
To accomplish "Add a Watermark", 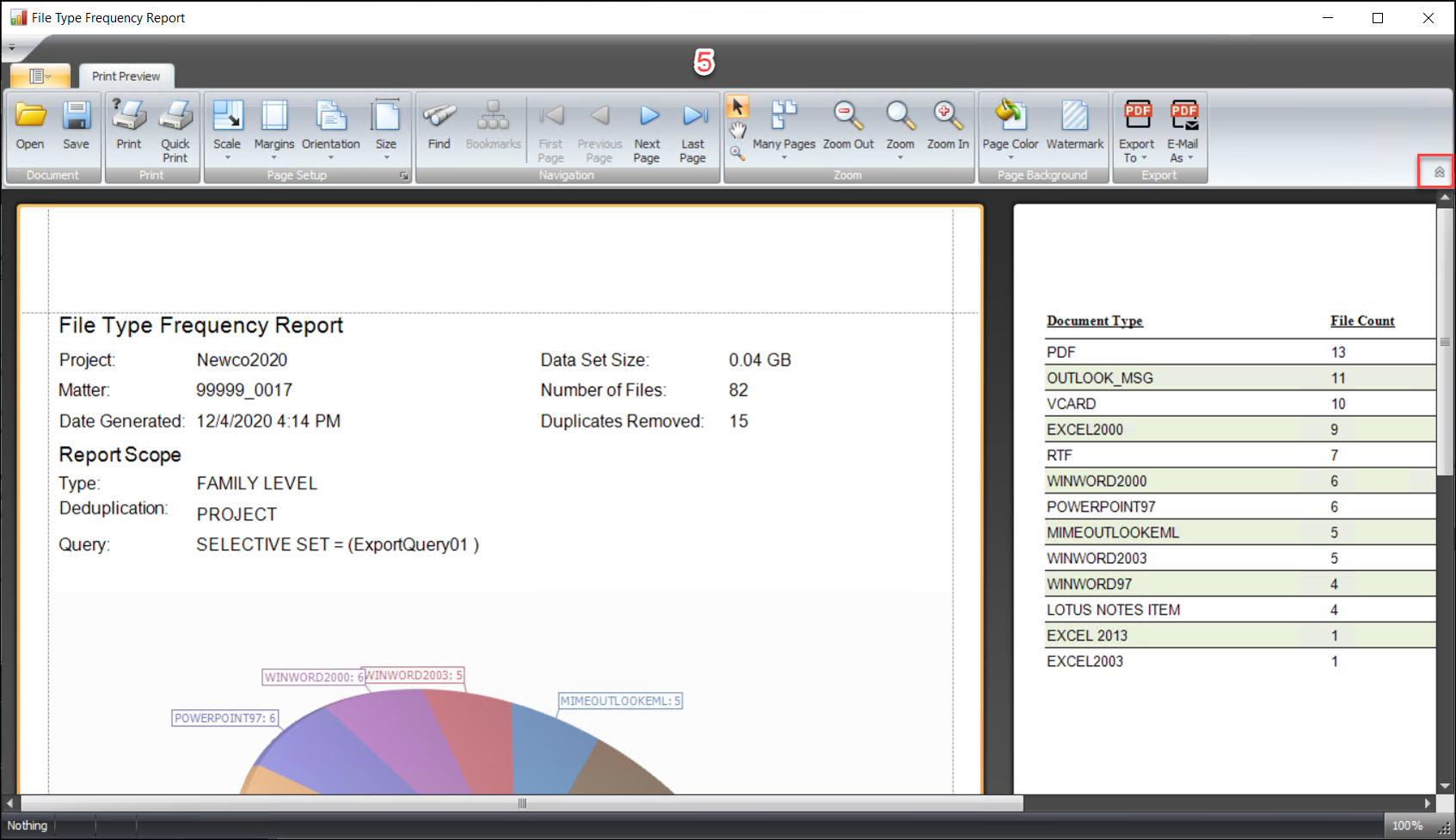I will (x=1075, y=126).
